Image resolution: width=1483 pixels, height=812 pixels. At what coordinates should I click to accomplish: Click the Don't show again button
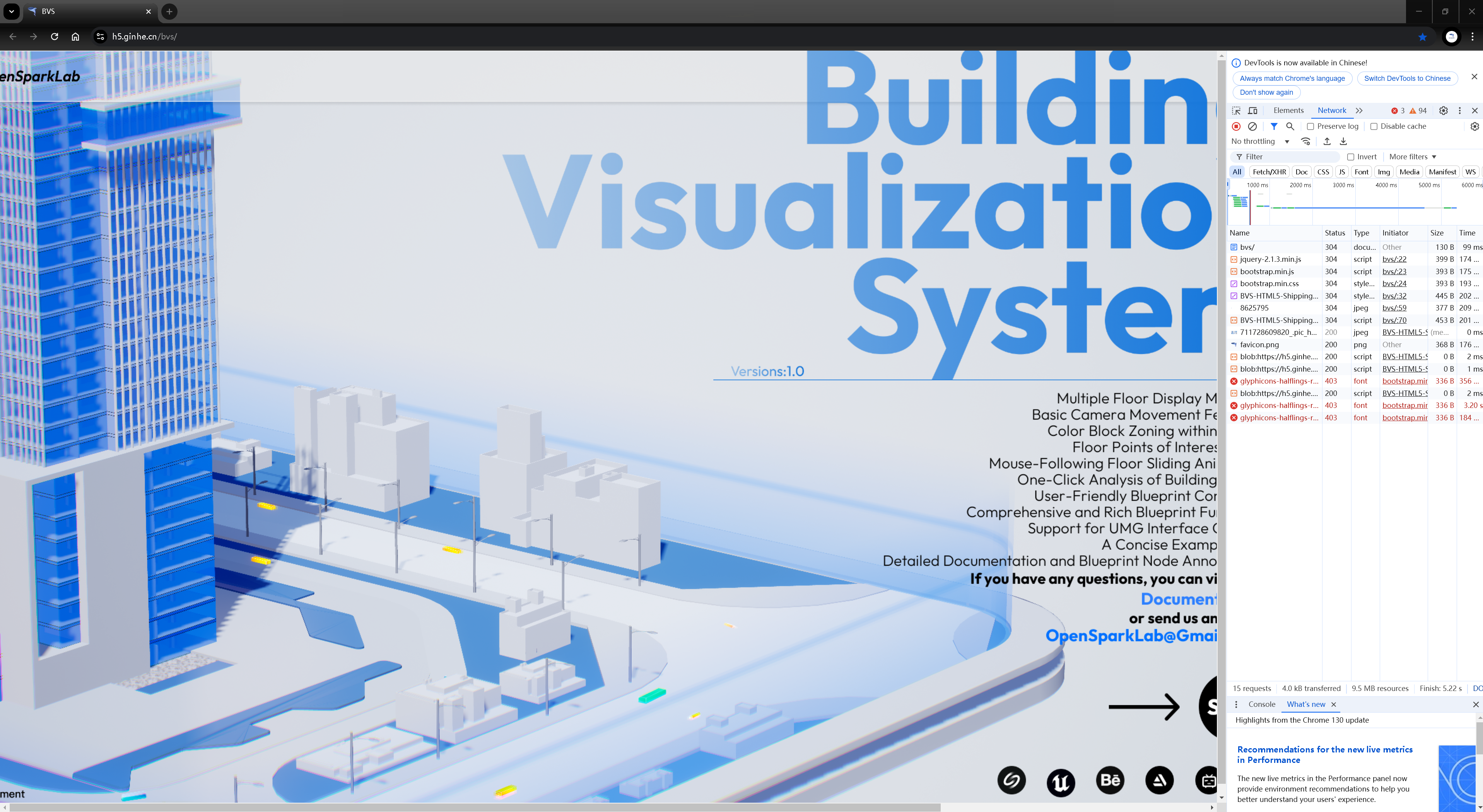(x=1266, y=92)
